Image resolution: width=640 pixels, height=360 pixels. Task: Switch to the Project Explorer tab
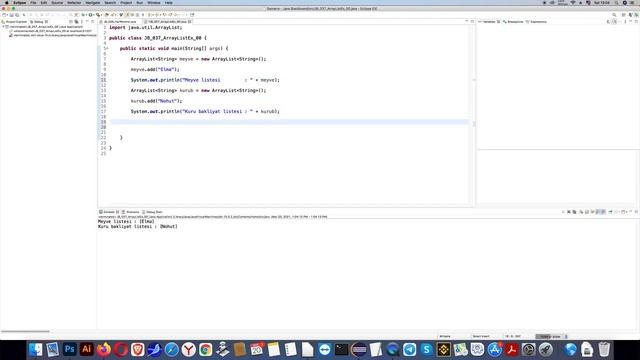15,22
